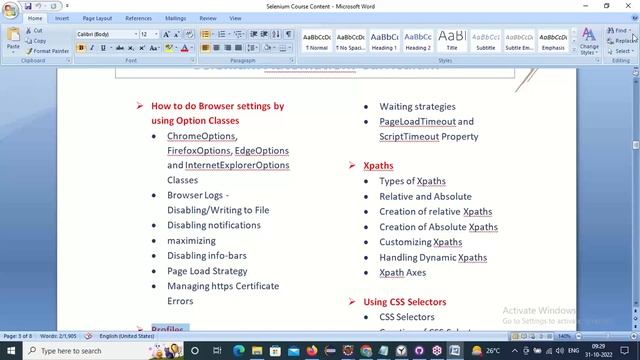Viewport: 640px width, 360px height.
Task: Open Microsoft Edge from the taskbar
Action: pyautogui.click(x=239, y=351)
